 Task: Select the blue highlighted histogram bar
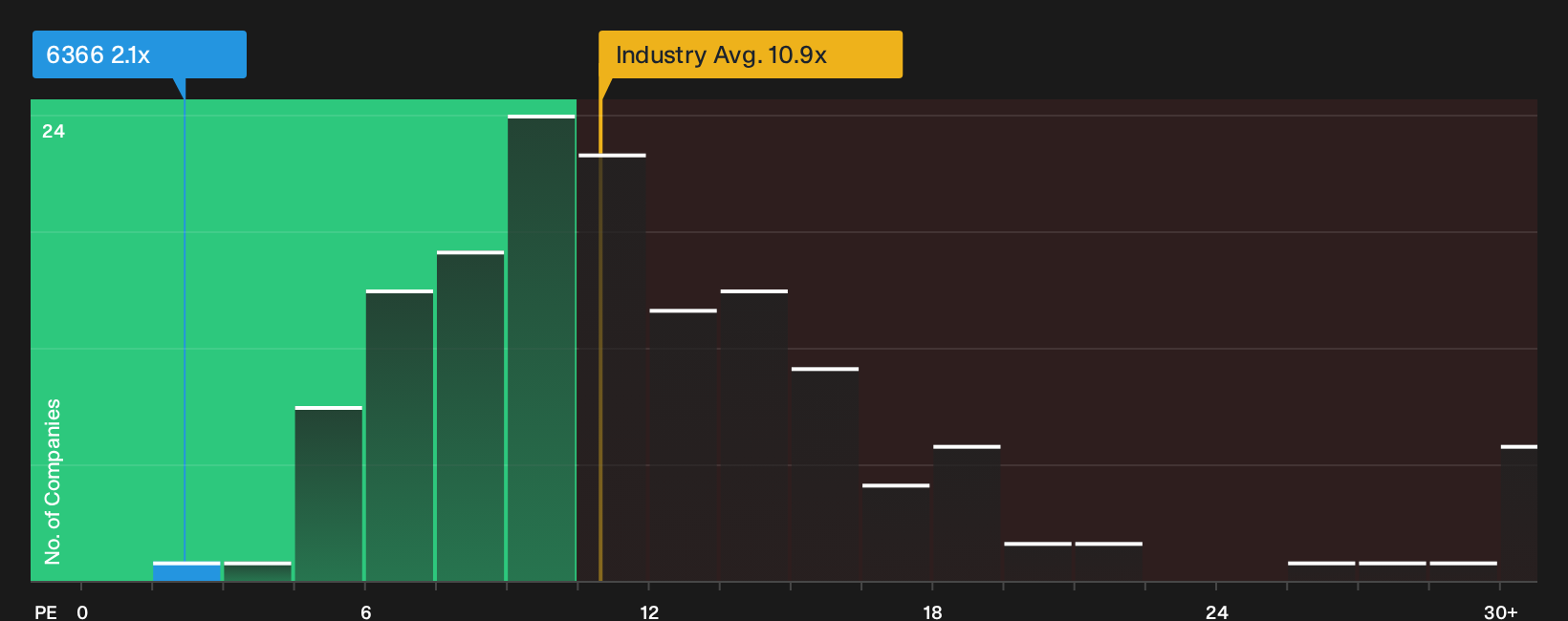click(186, 571)
